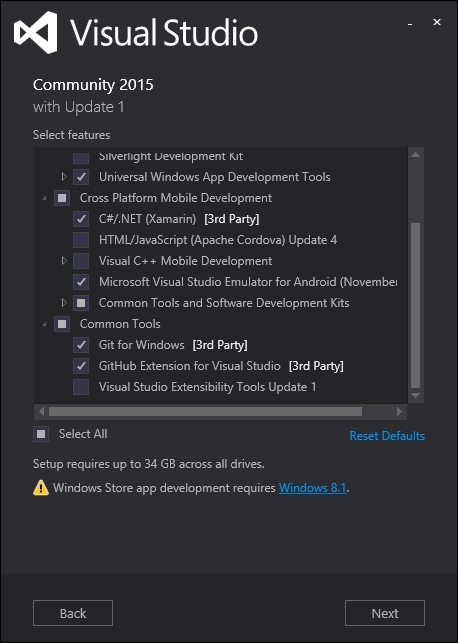Click the horizontal scrollbar right arrow
The height and width of the screenshot is (643, 458).
[399, 411]
